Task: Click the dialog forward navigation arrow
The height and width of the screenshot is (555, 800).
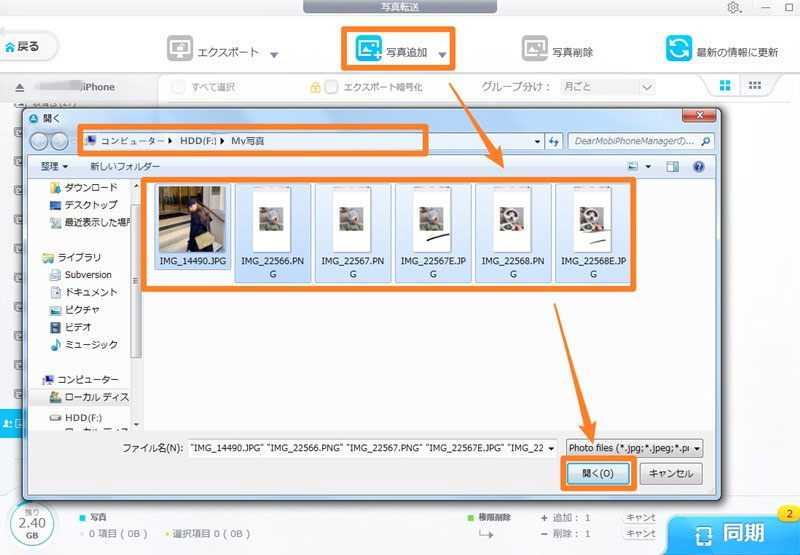Action: point(59,141)
